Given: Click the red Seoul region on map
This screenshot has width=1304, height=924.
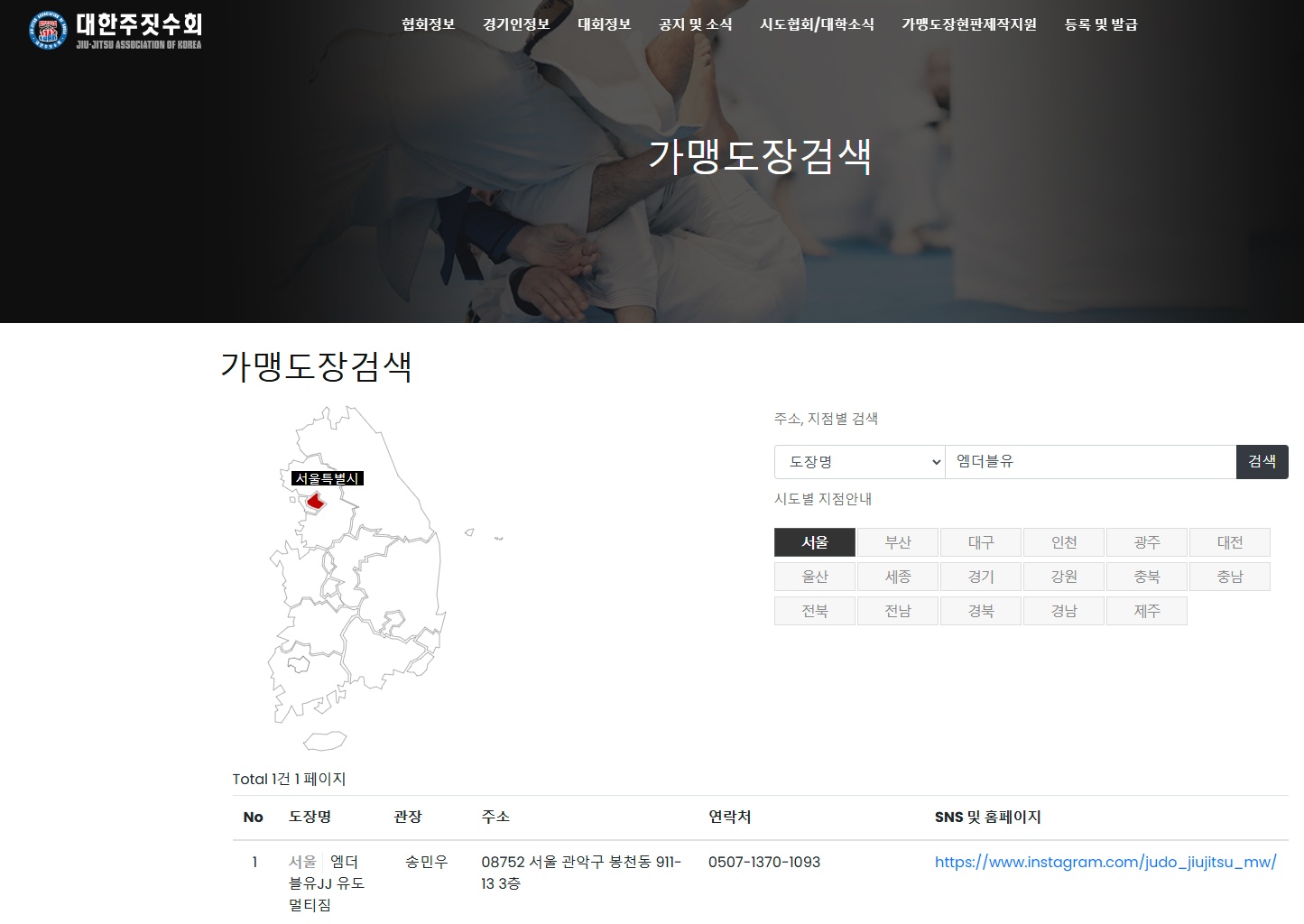Looking at the screenshot, I should click(315, 501).
